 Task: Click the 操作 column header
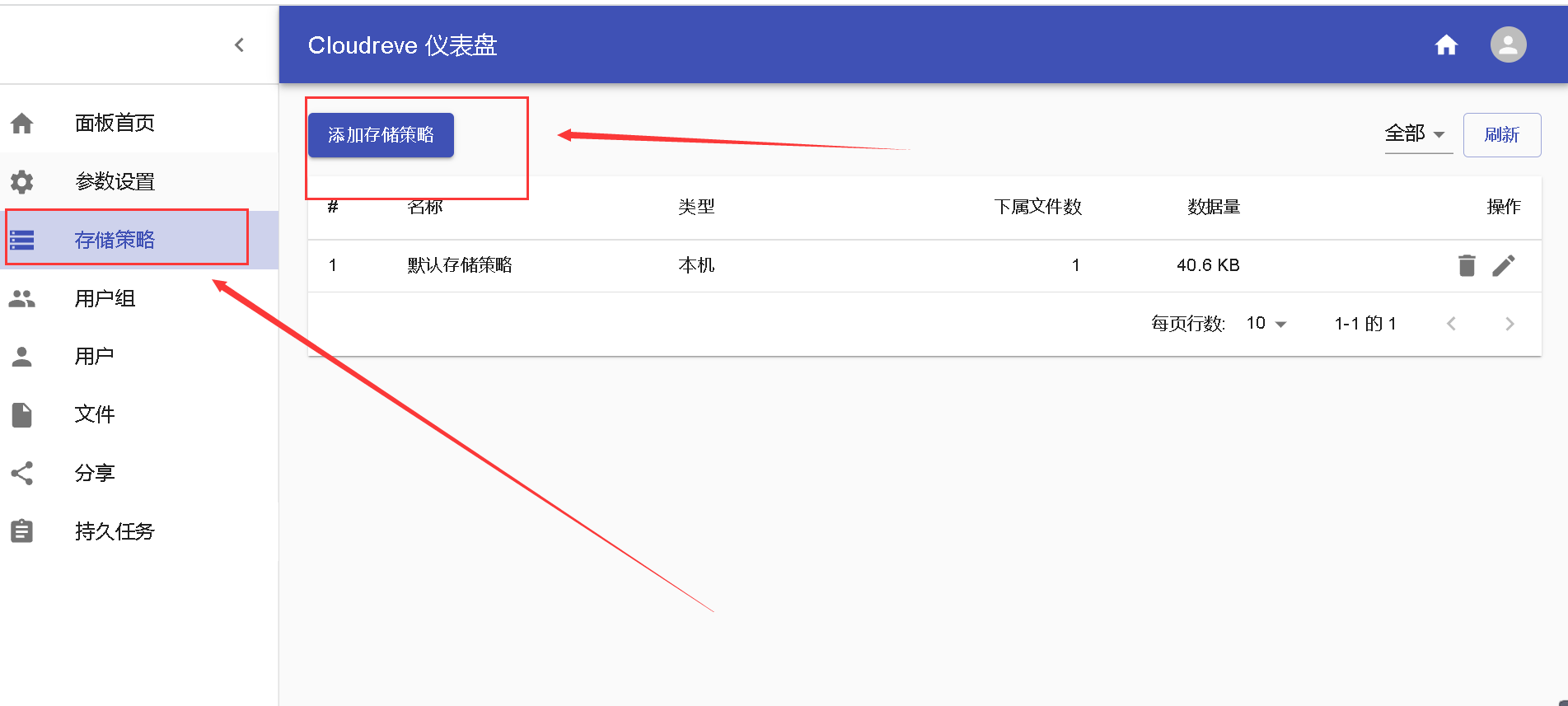tap(1504, 207)
